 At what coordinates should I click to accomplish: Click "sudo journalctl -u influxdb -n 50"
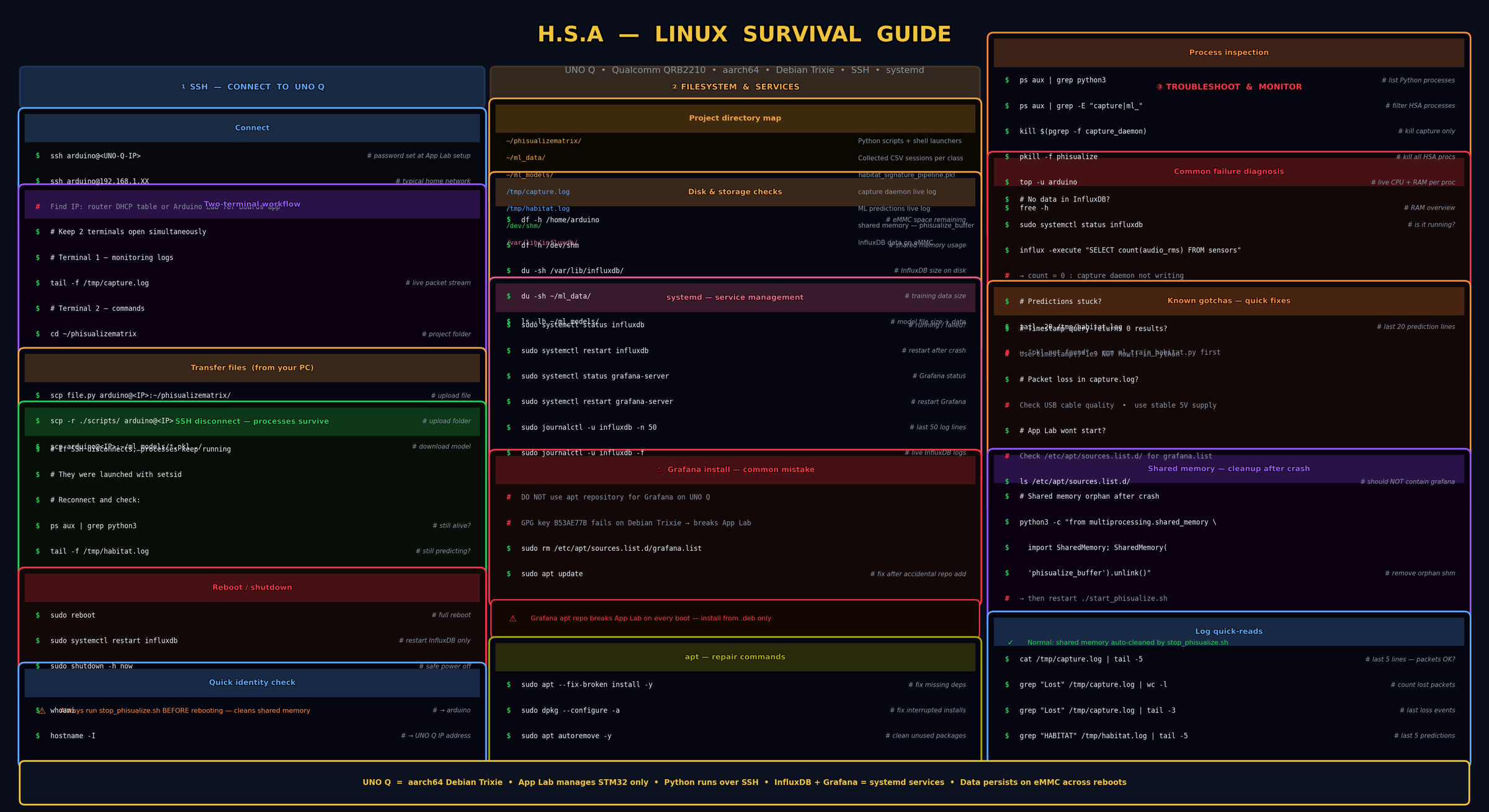tap(589, 427)
